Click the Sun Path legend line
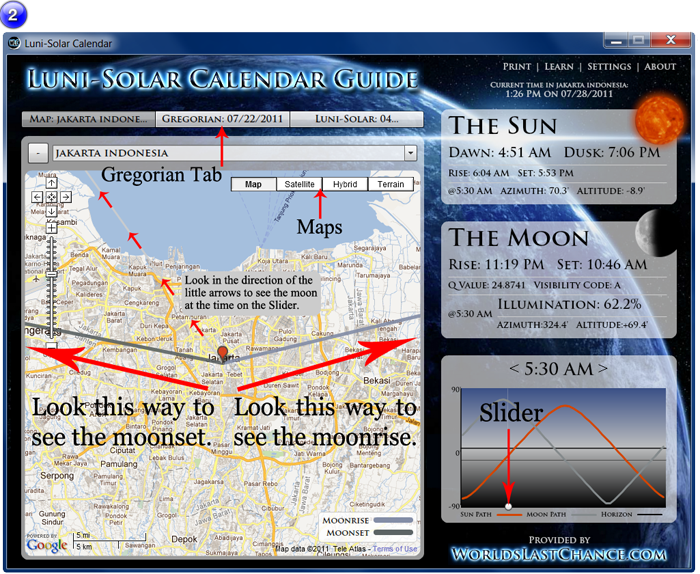The image size is (700, 574). pos(509,515)
